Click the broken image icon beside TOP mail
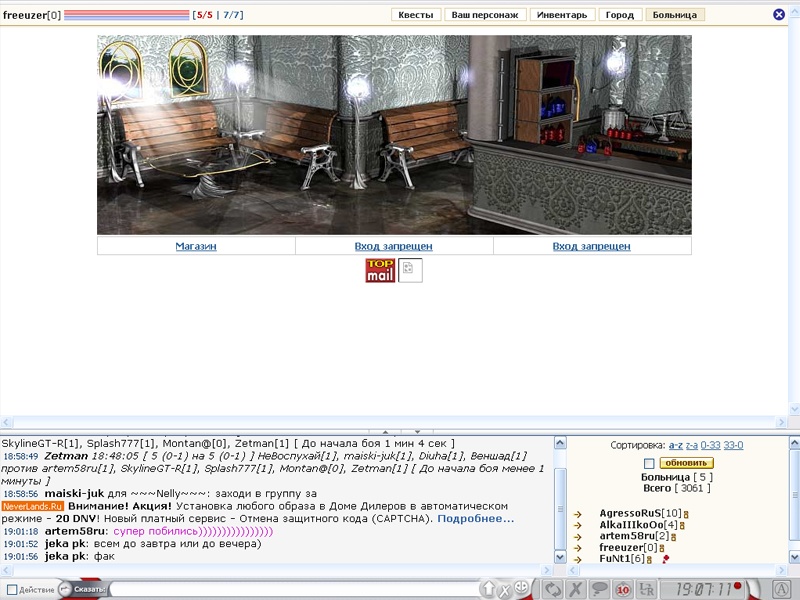 [x=410, y=270]
